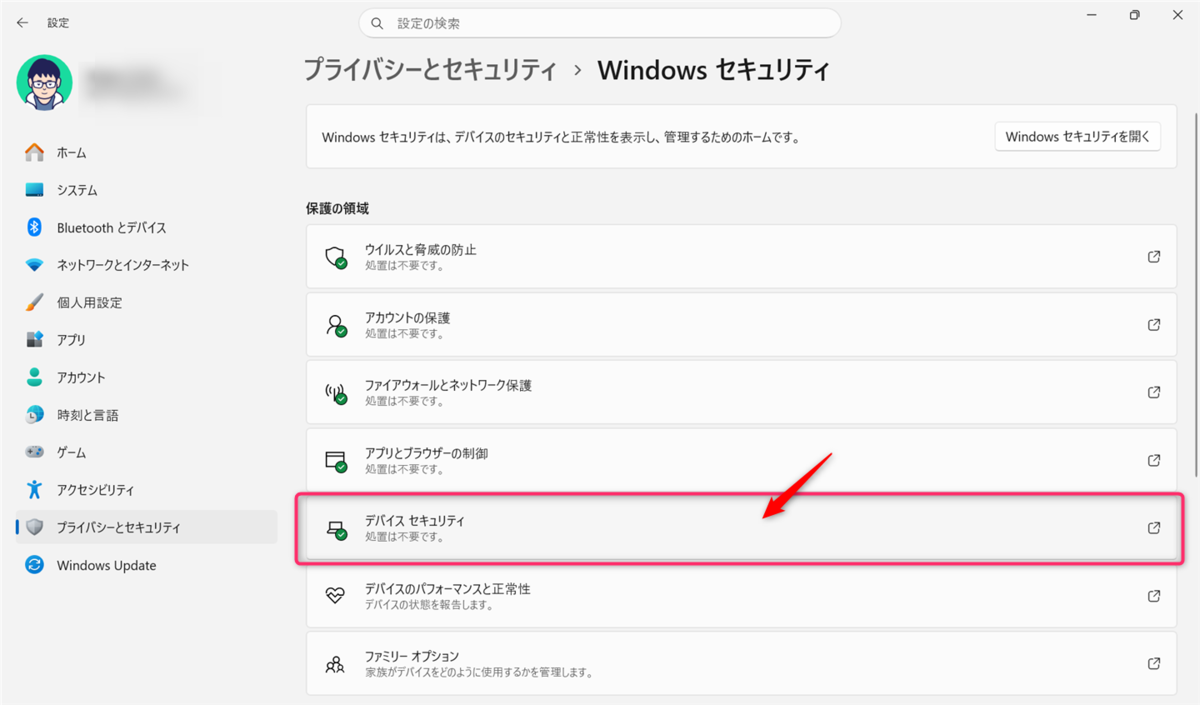The image size is (1200, 705).
Task: Click the システム monitor icon
Action: pos(35,190)
